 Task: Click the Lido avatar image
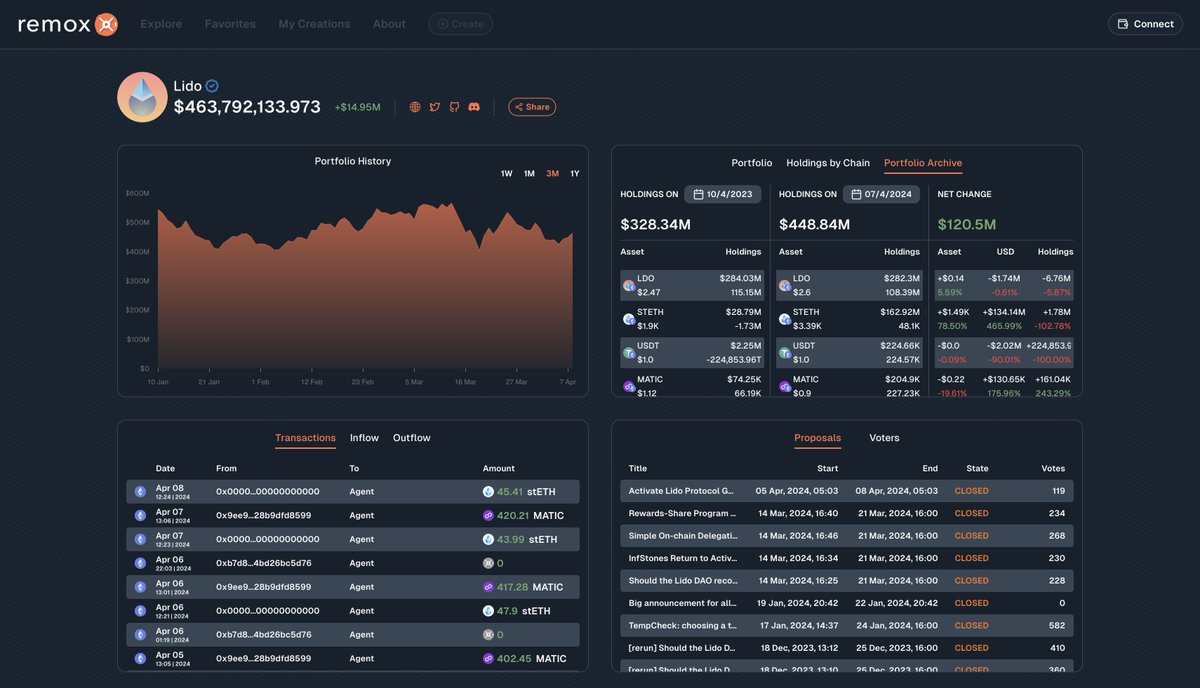click(x=142, y=97)
